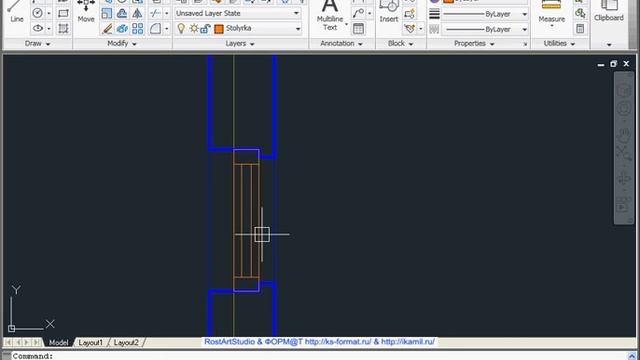This screenshot has height=360, width=640.
Task: Go to previous layout tab arrow
Action: [x=18, y=342]
